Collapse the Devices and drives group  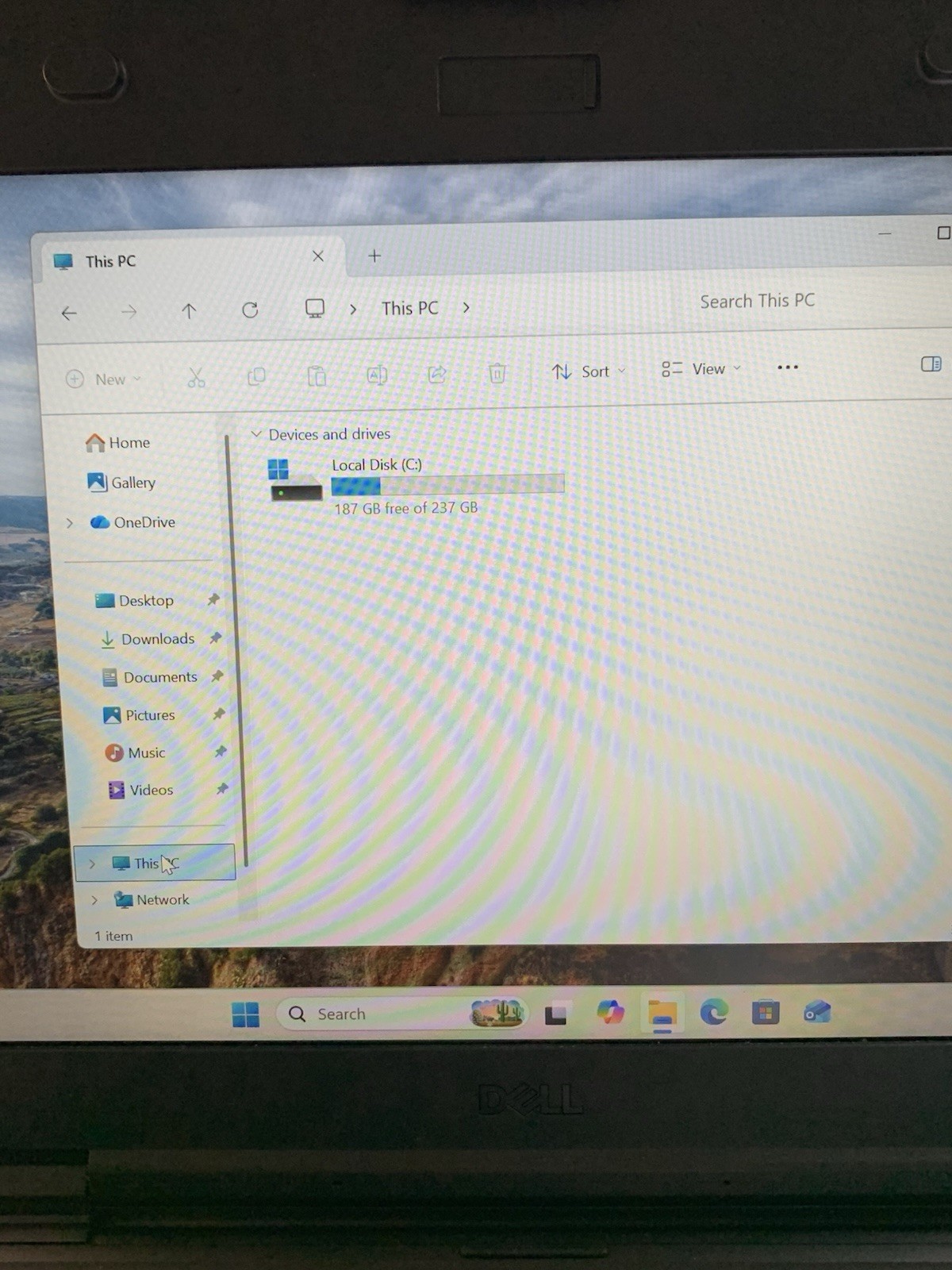pyautogui.click(x=255, y=434)
